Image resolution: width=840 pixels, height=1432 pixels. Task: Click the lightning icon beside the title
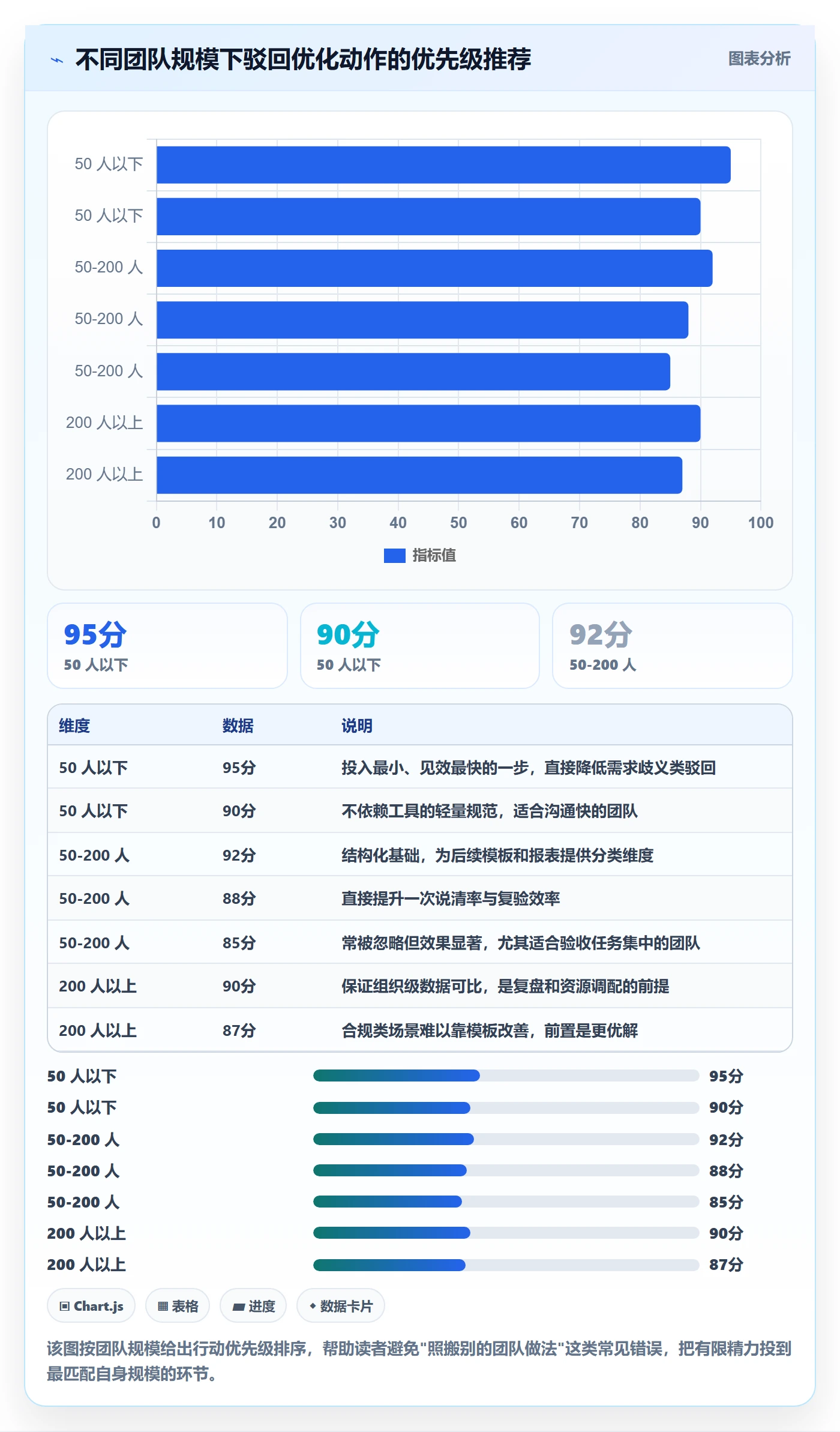point(57,60)
